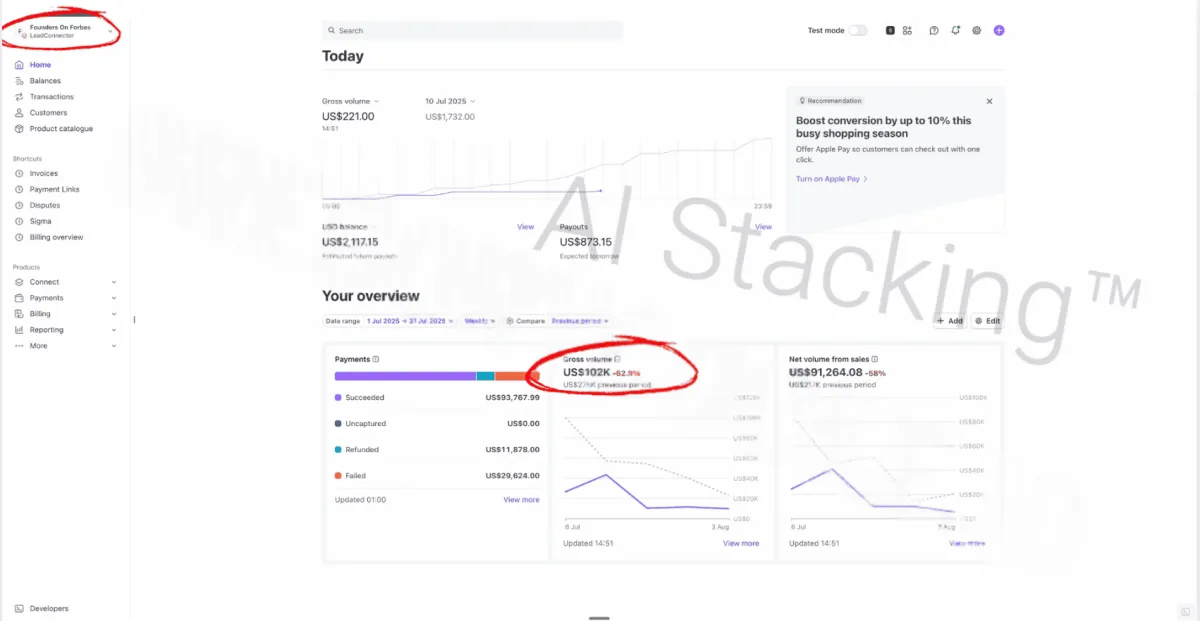Click info icon next to Payments heading

(x=376, y=359)
